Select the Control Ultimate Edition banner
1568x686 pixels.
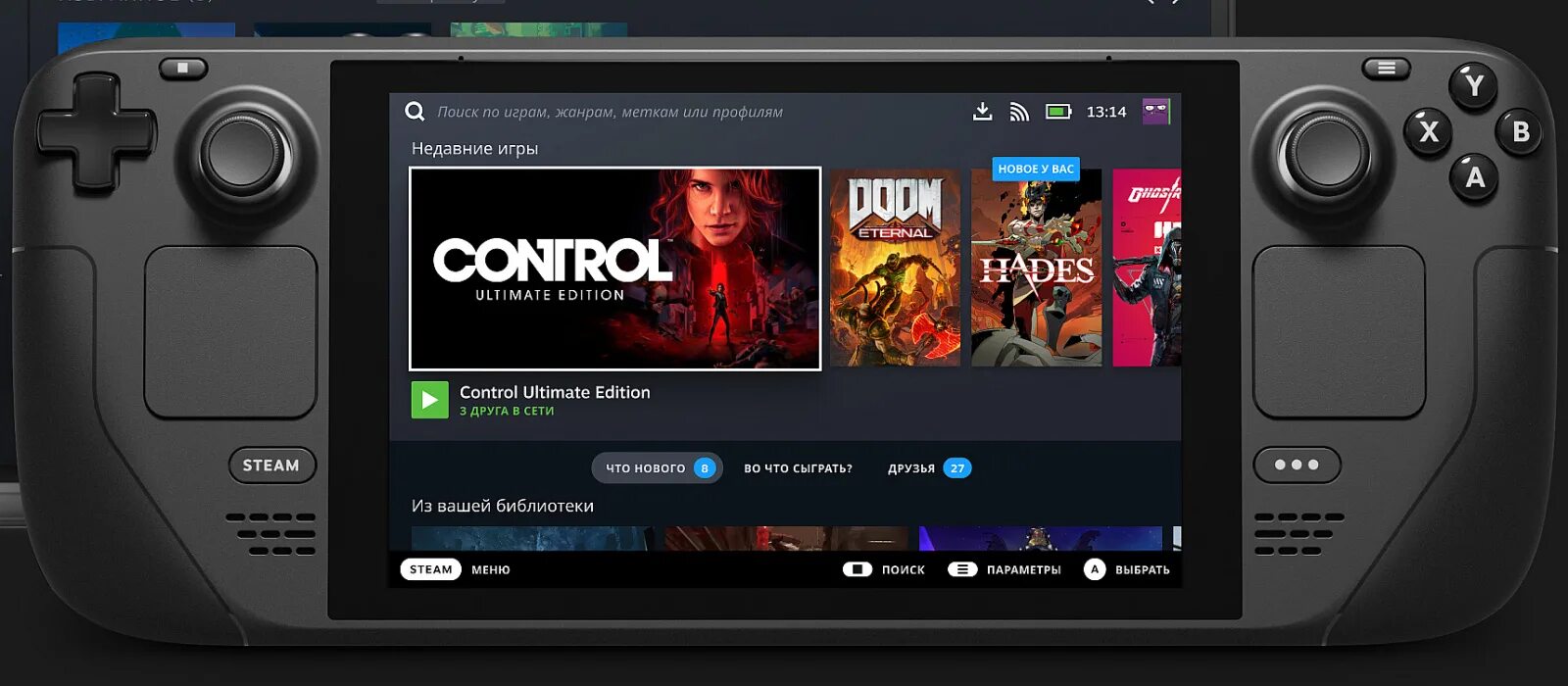[x=615, y=269]
